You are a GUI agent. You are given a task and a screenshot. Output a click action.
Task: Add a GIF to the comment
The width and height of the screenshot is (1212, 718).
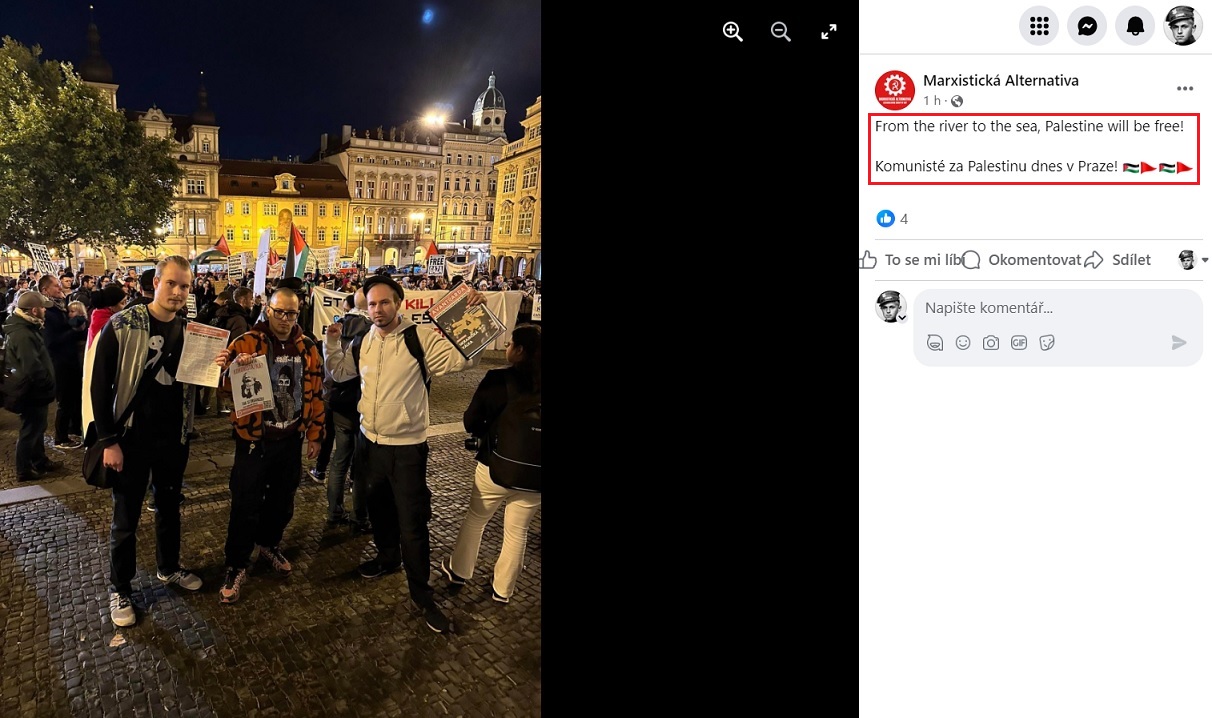1019,343
